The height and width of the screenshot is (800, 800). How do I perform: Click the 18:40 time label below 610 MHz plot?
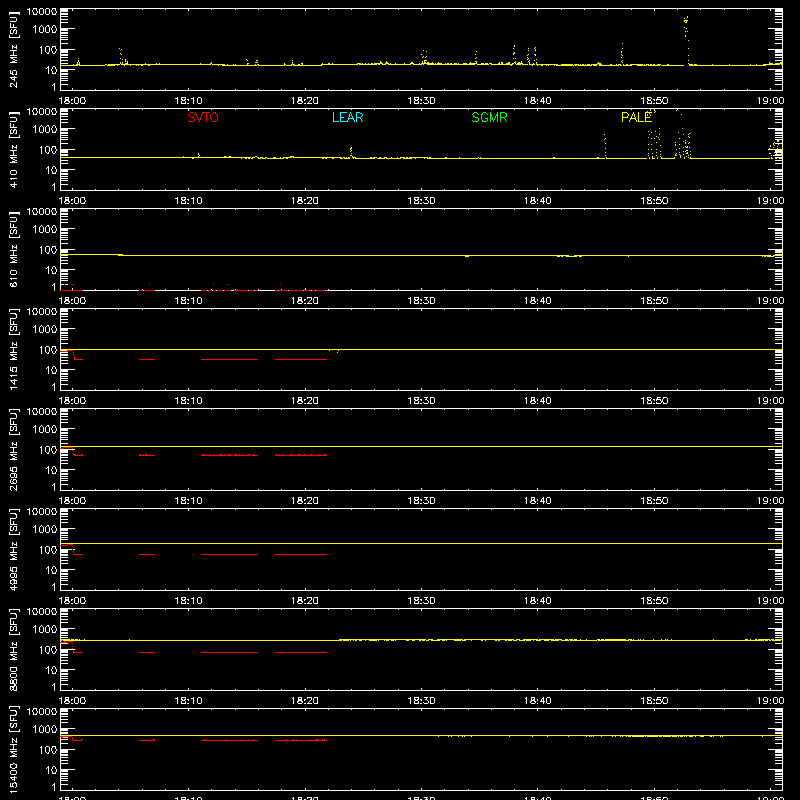click(537, 301)
